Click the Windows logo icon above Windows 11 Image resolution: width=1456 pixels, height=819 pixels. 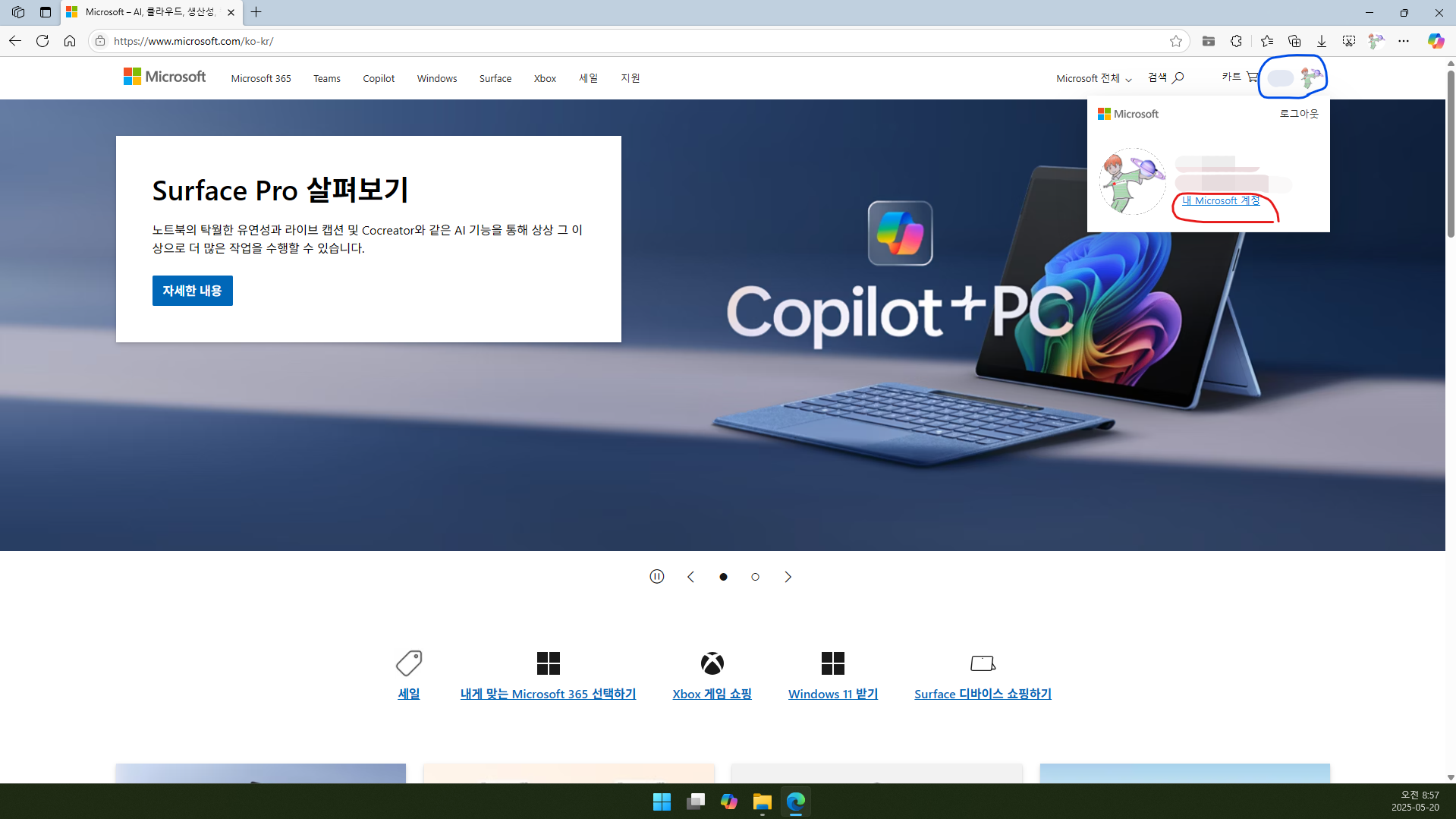tap(832, 663)
